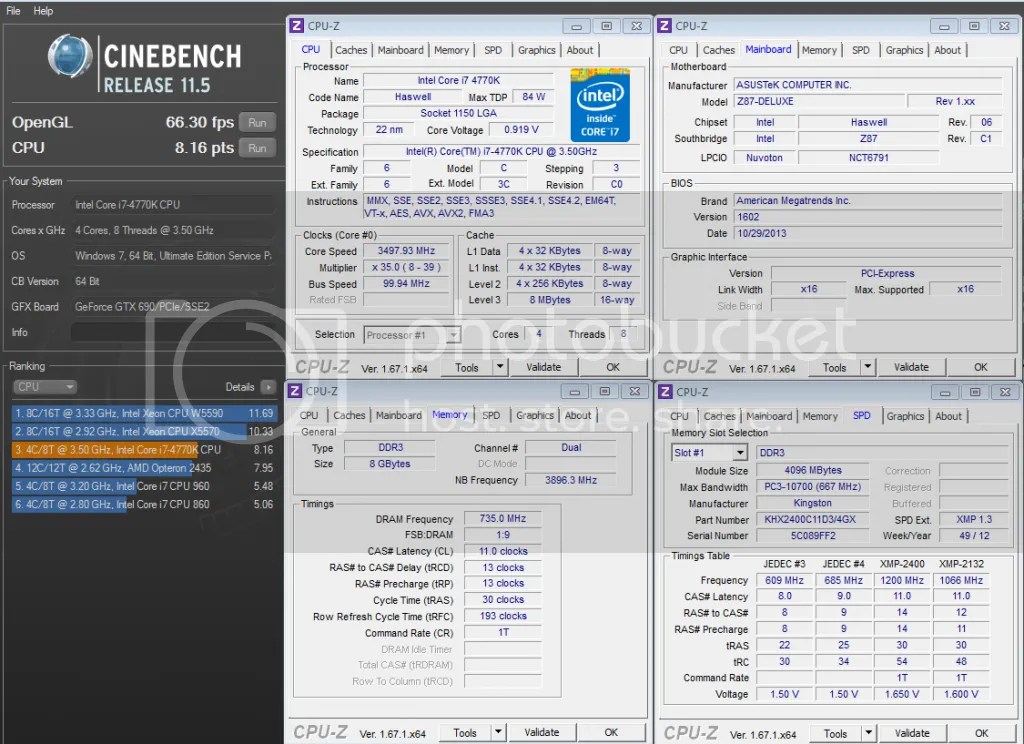Open the Processor #1 selection dropdown

412,334
